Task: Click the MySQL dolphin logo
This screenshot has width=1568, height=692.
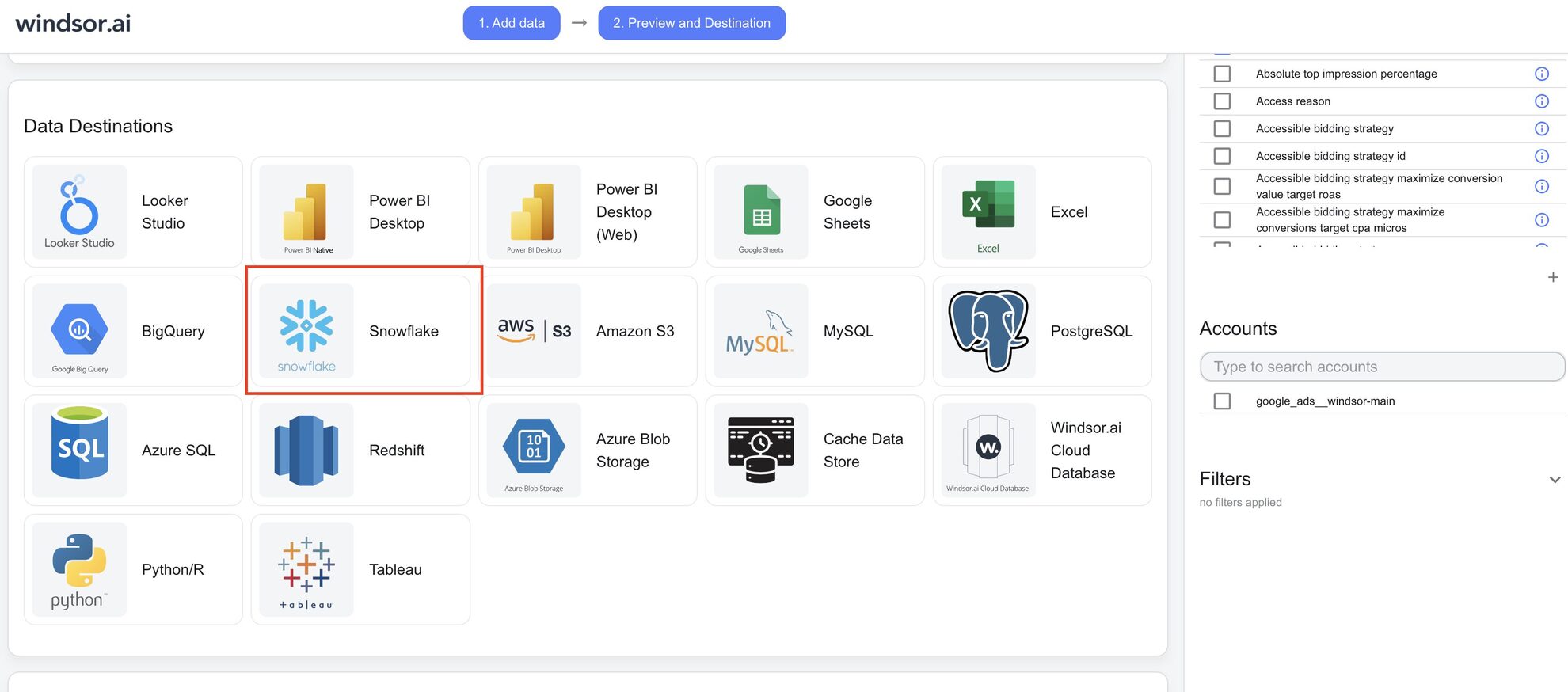Action: (x=761, y=331)
